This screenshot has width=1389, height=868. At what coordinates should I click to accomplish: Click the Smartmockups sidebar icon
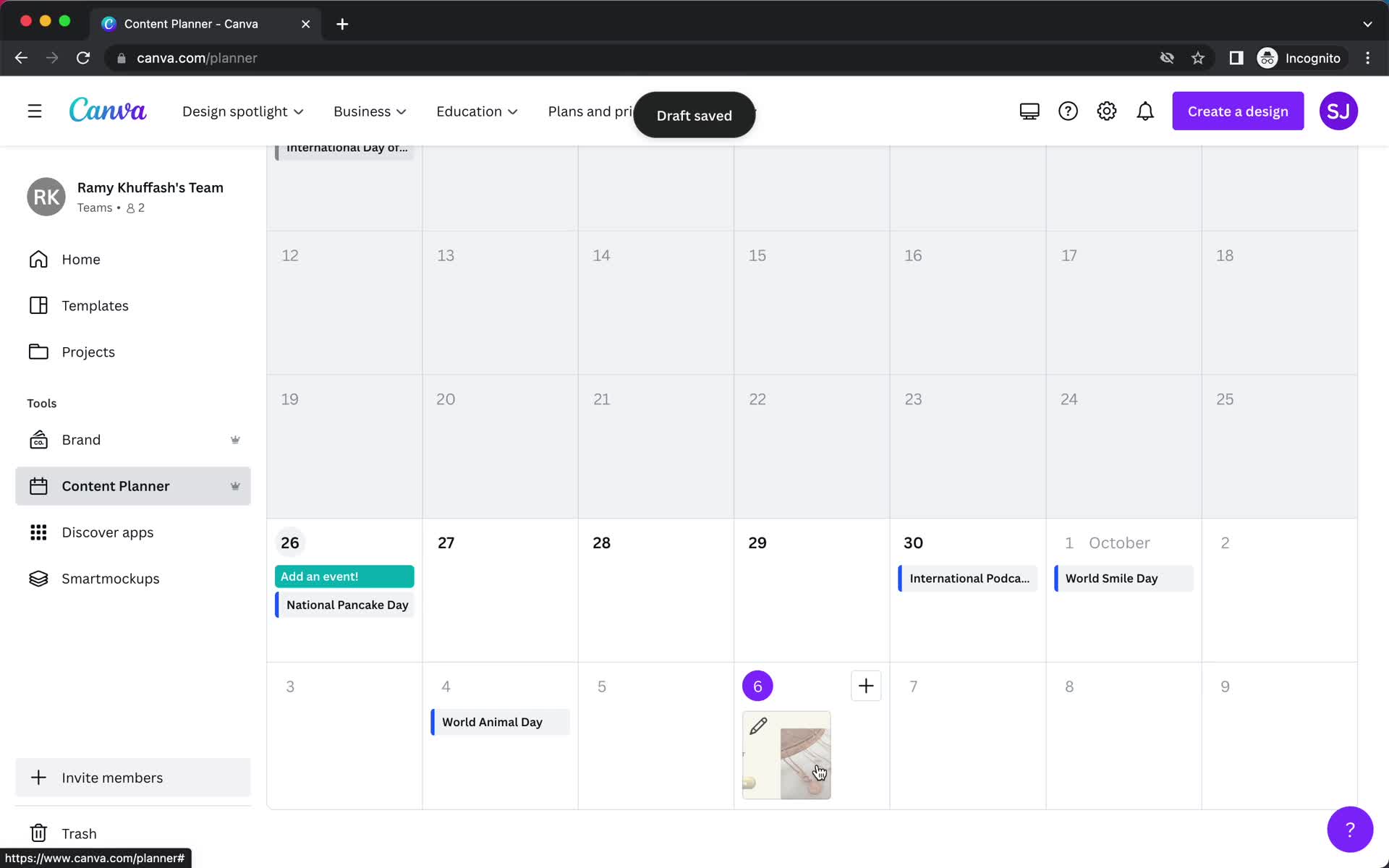tap(38, 578)
